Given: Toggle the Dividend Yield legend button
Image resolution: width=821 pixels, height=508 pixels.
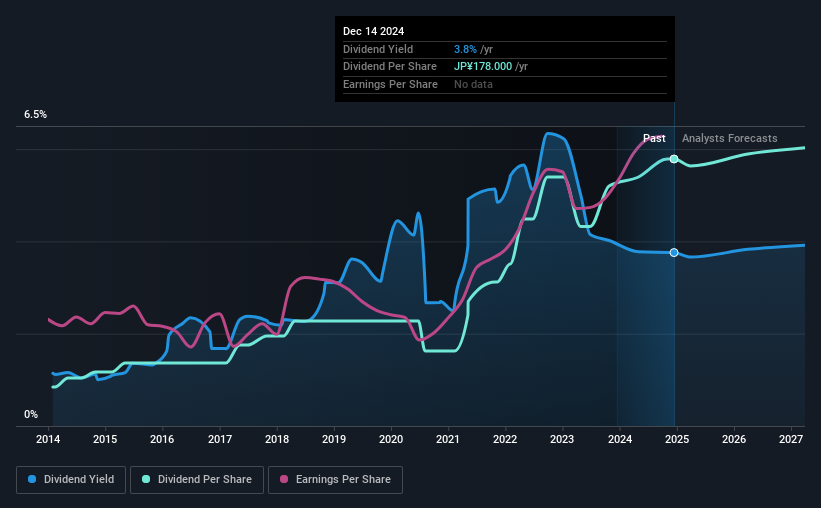Looking at the screenshot, I should (x=71, y=480).
